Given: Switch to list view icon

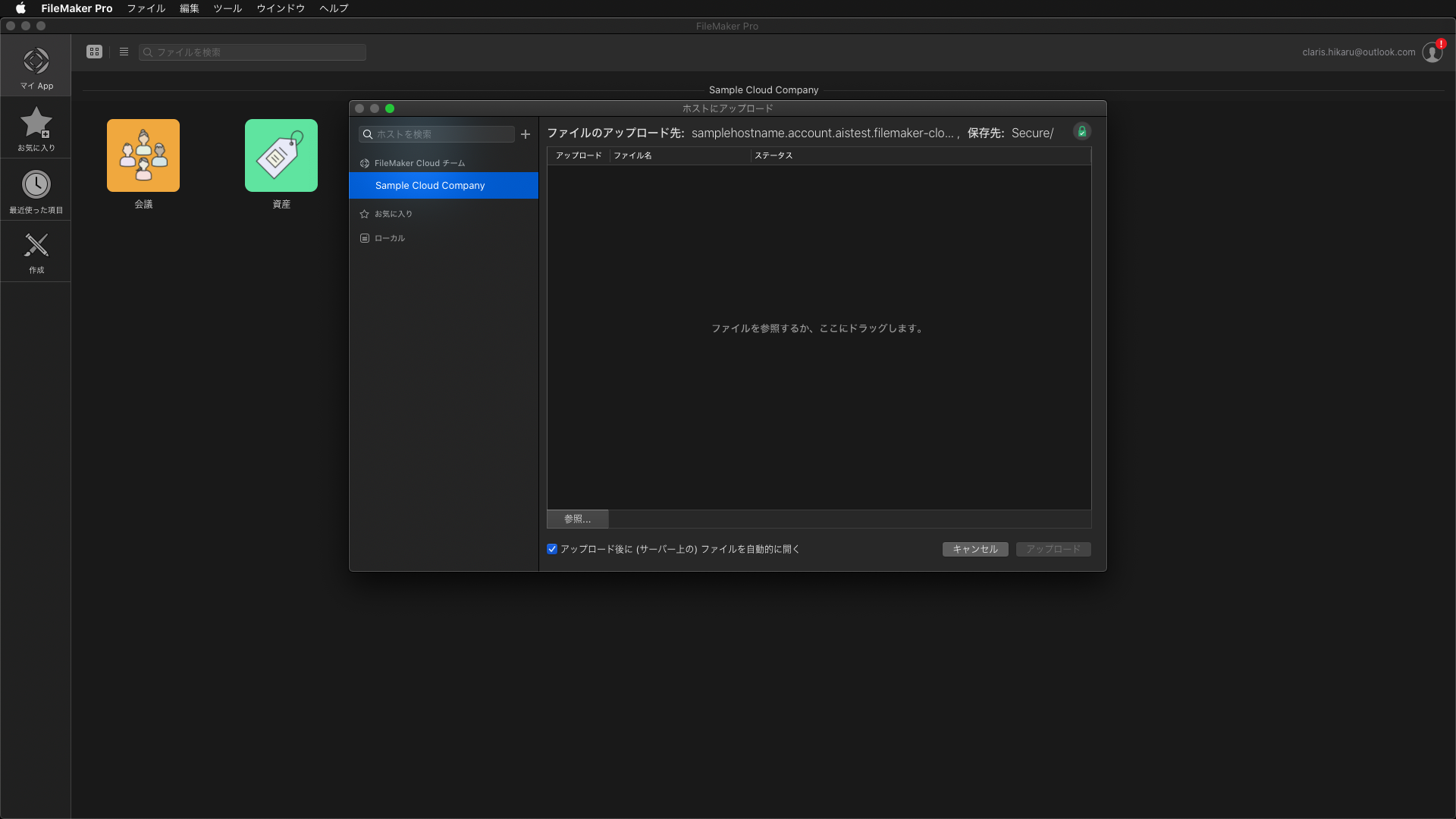Looking at the screenshot, I should coord(124,52).
